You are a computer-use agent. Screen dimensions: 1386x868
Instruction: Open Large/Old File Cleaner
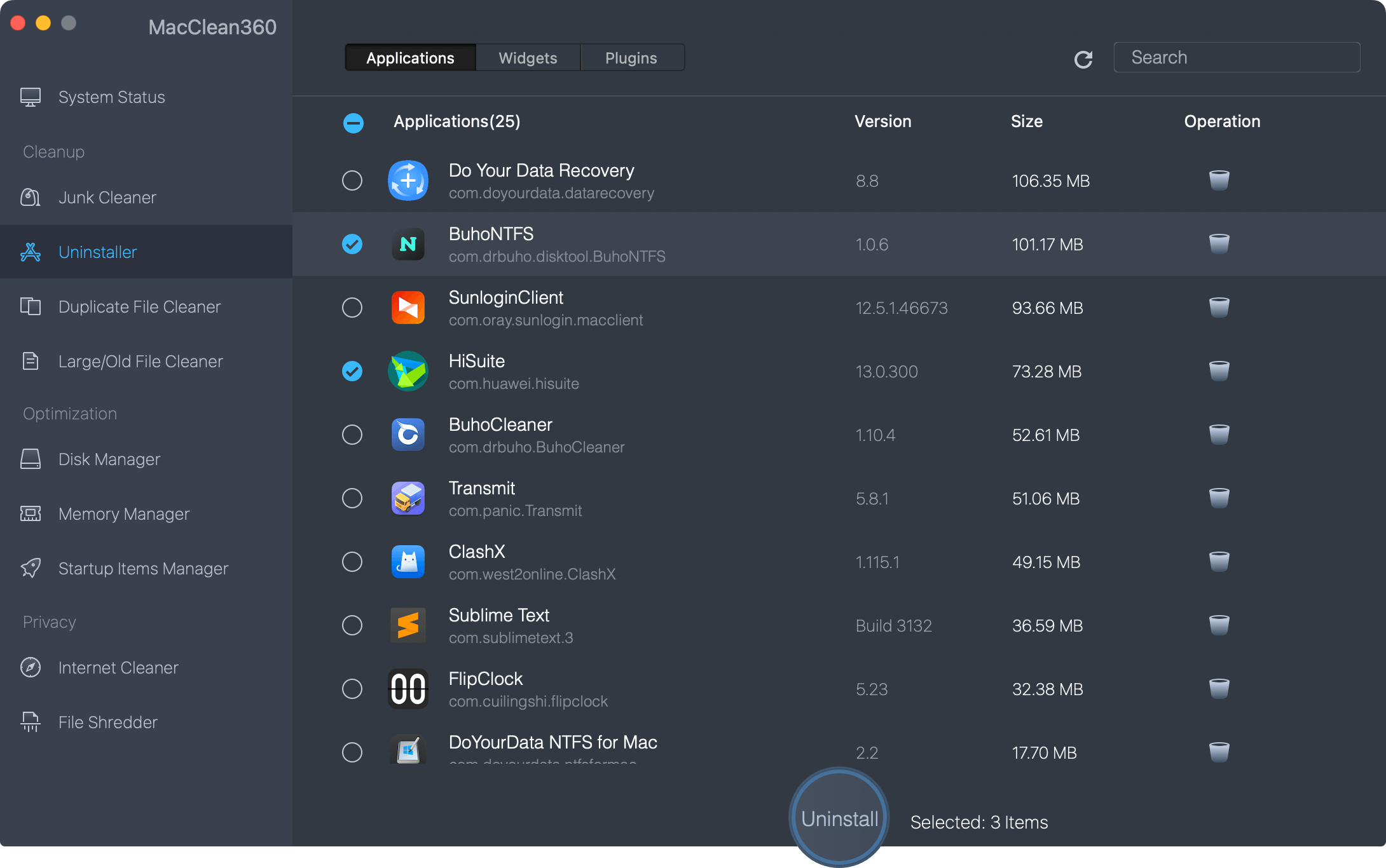(x=141, y=361)
